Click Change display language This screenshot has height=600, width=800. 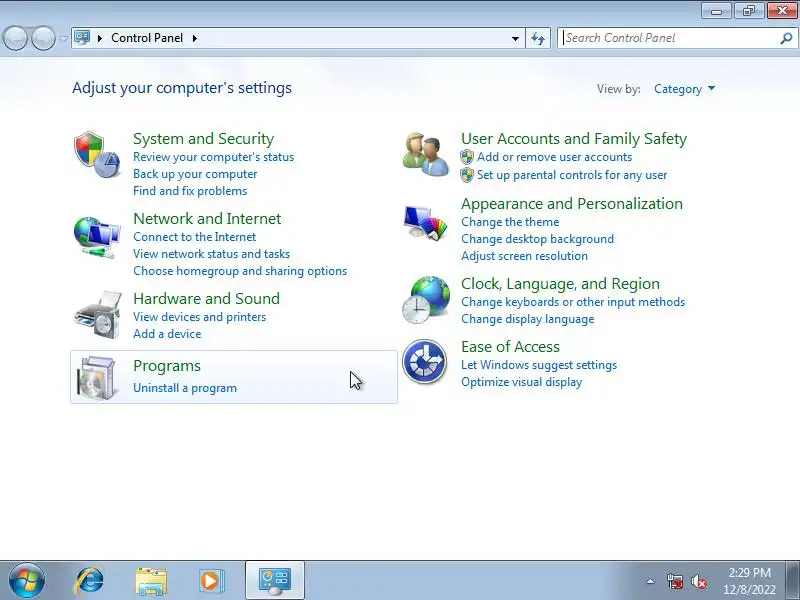tap(528, 319)
